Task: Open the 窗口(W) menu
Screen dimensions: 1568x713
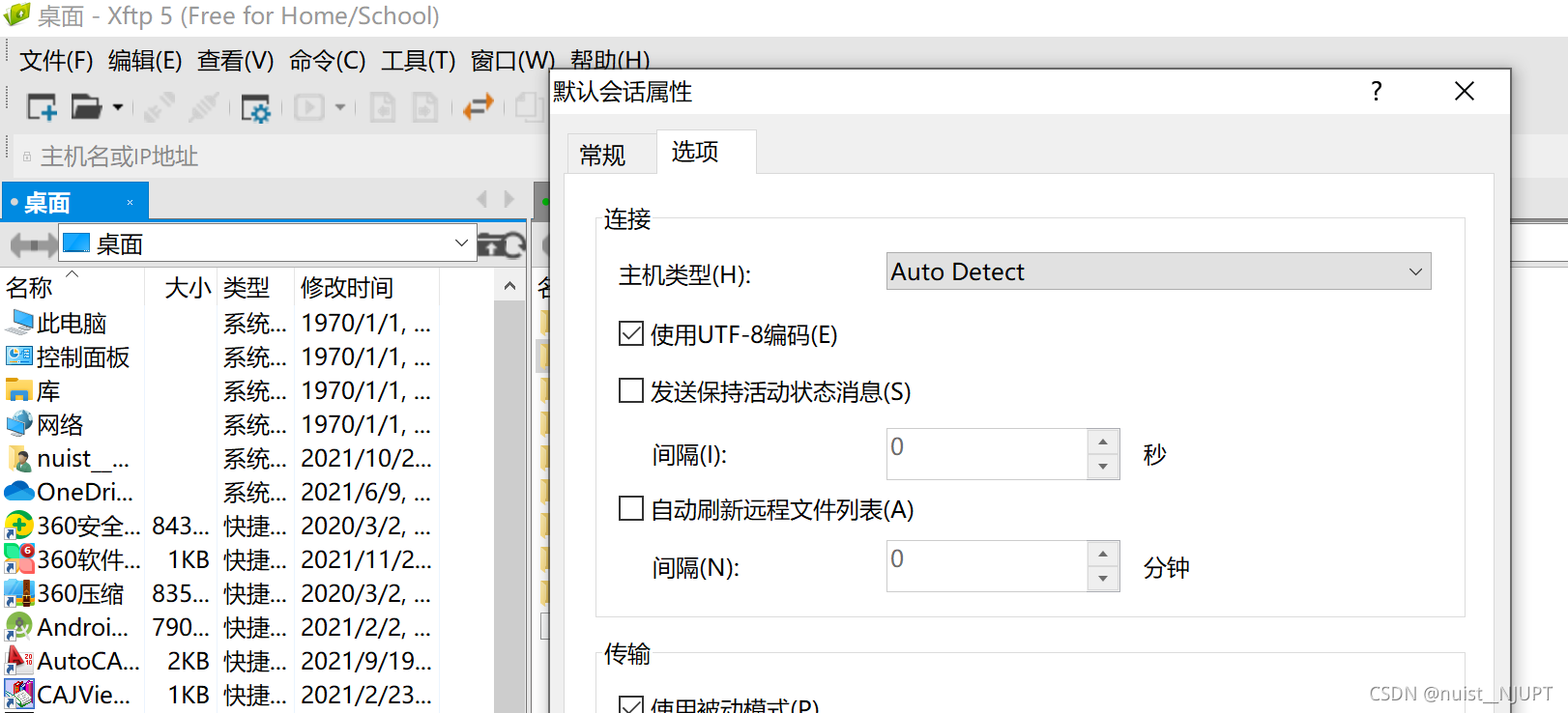Action: click(x=512, y=60)
